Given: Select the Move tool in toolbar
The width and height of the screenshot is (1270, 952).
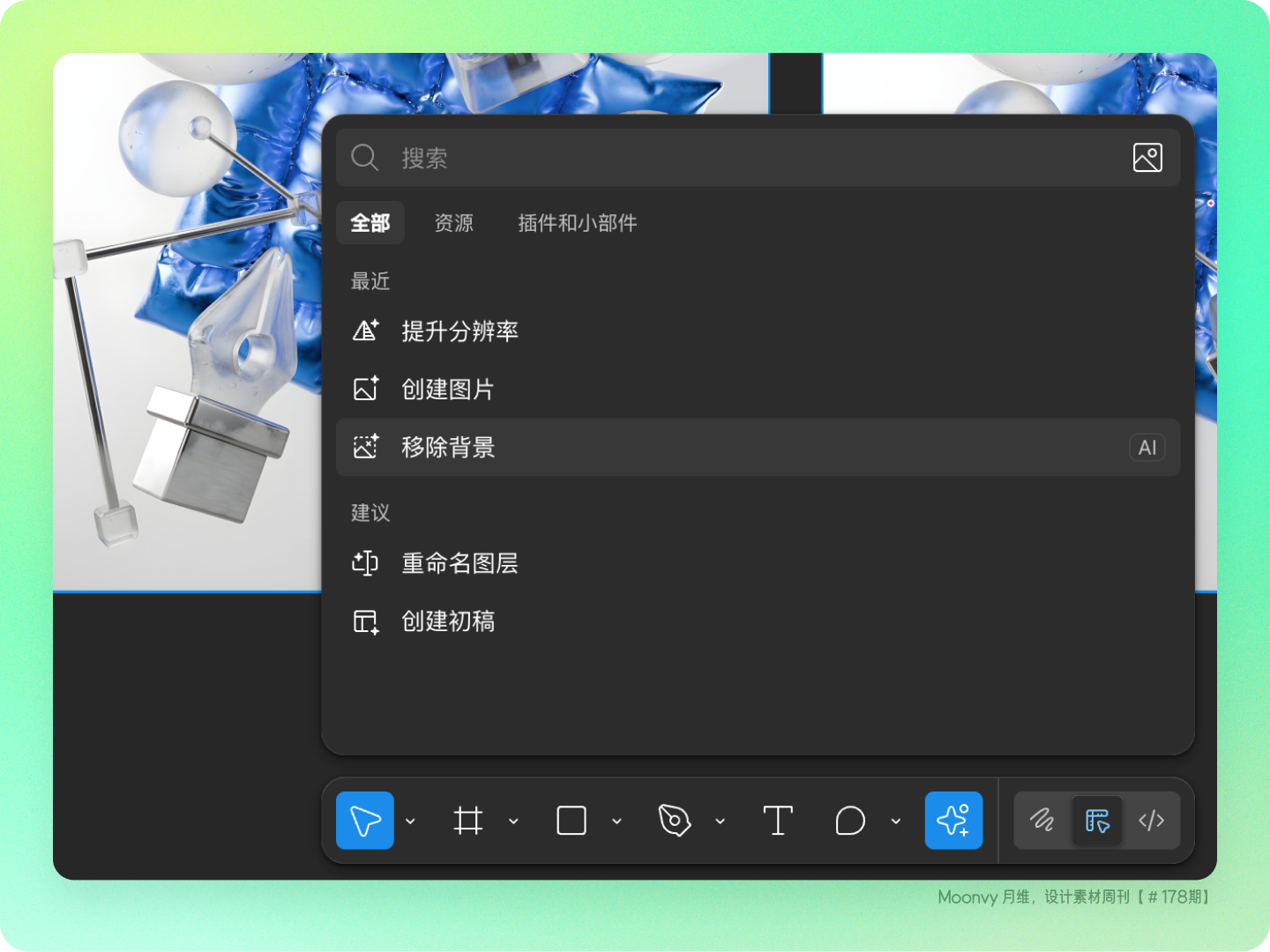Looking at the screenshot, I should coord(365,821).
